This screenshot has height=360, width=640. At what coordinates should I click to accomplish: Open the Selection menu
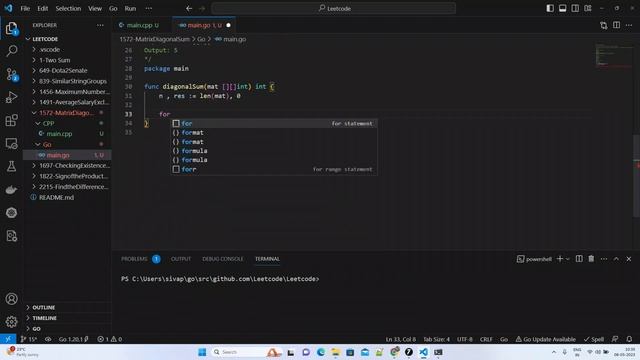pyautogui.click(x=68, y=8)
